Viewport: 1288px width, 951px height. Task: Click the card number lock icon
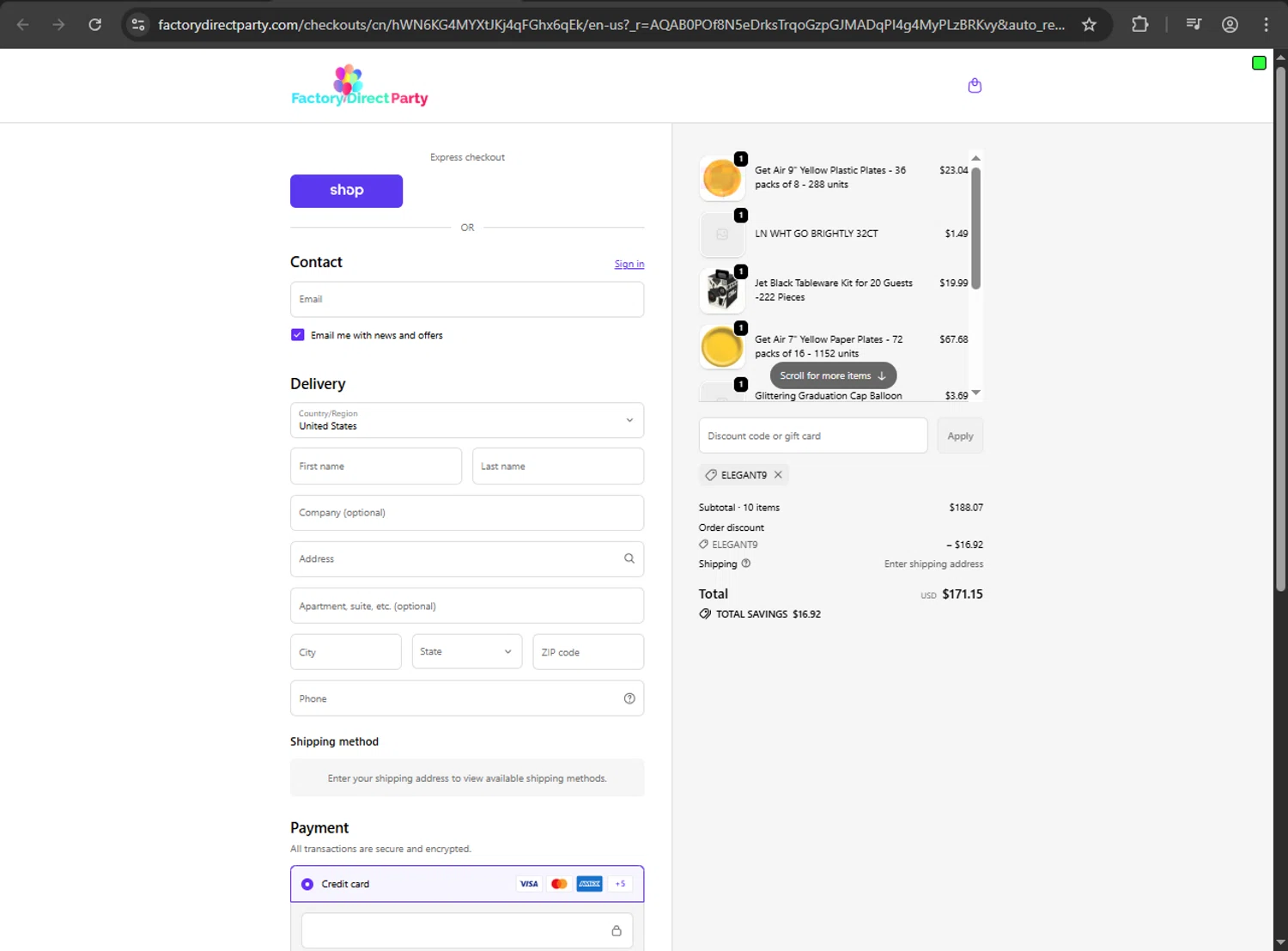point(617,930)
